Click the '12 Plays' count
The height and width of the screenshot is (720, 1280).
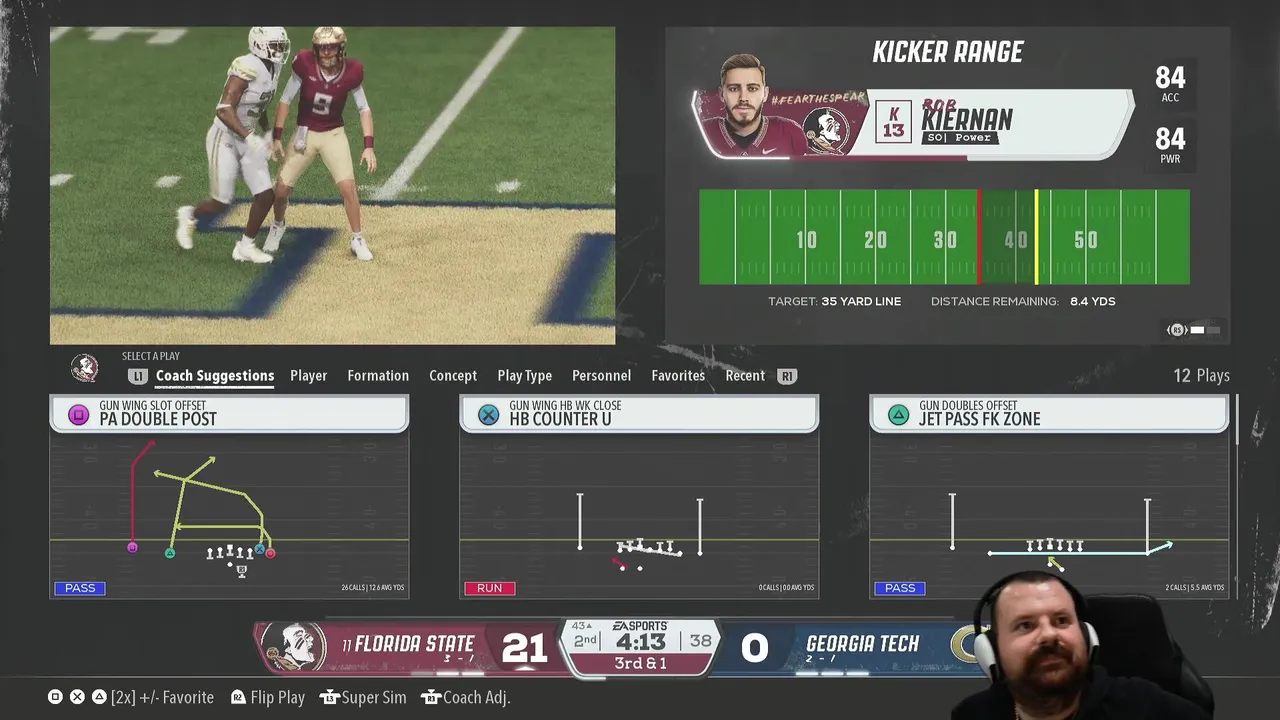[x=1201, y=376]
